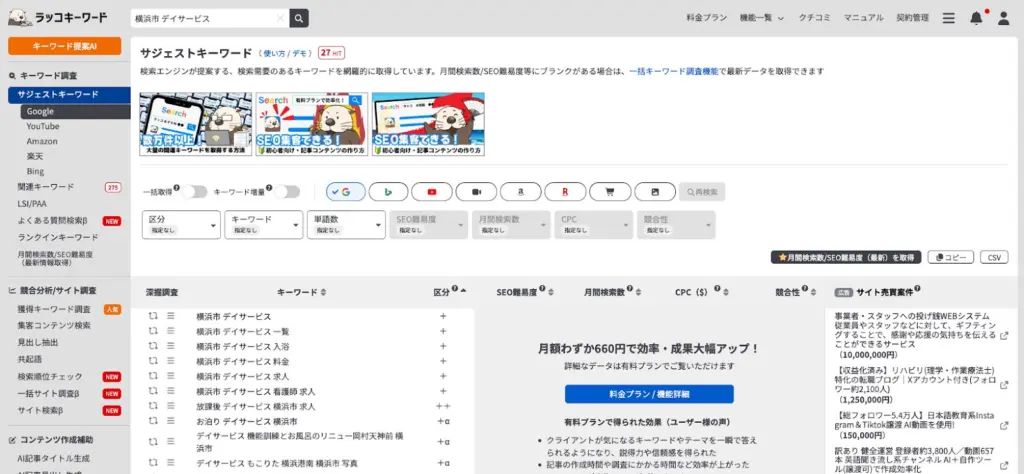This screenshot has width=1024, height=474.
Task: Open the 月間検索数 filter dropdown
Action: tap(511, 225)
